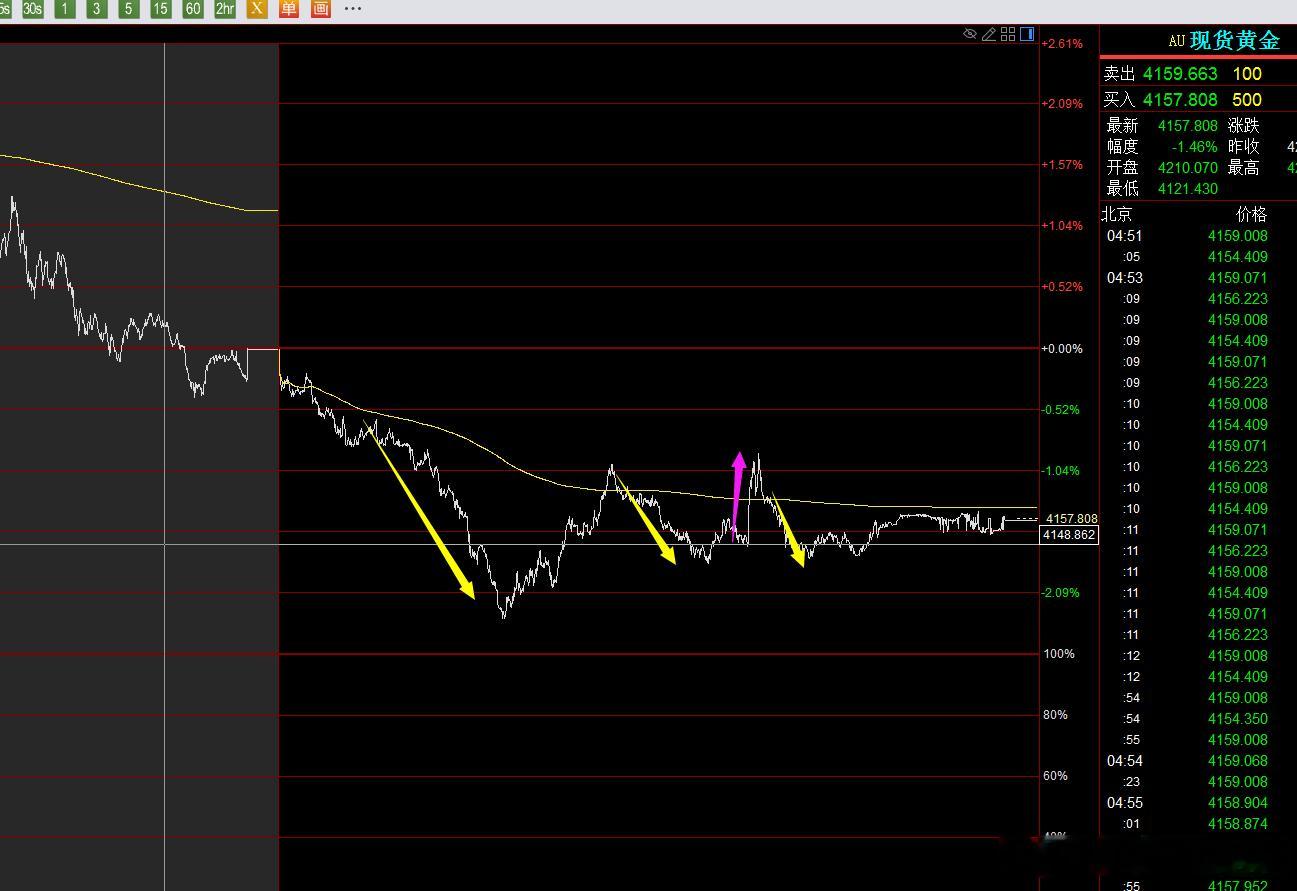Click tick price 4158.904
This screenshot has height=891, width=1297.
point(1238,803)
